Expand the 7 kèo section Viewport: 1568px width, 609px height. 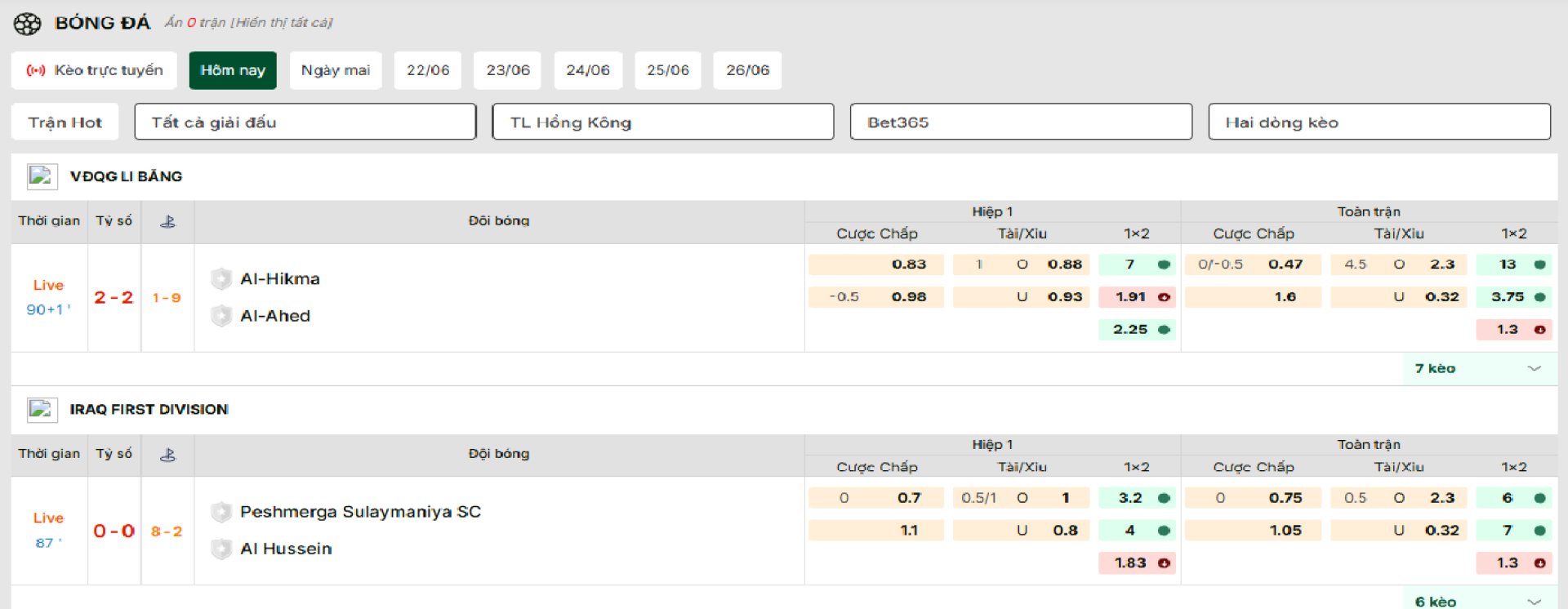point(1479,369)
